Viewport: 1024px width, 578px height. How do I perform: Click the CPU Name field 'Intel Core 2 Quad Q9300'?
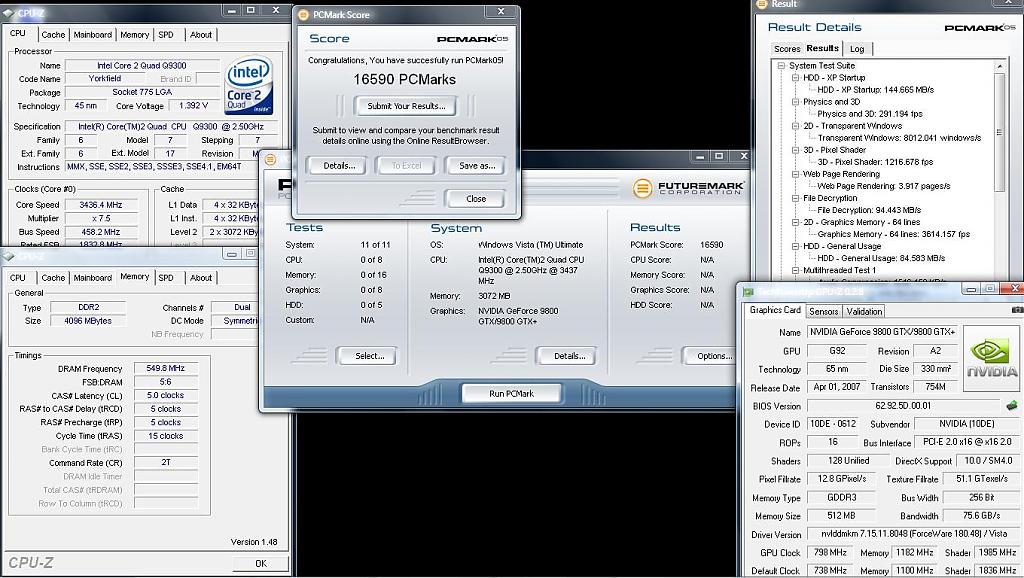pos(142,65)
